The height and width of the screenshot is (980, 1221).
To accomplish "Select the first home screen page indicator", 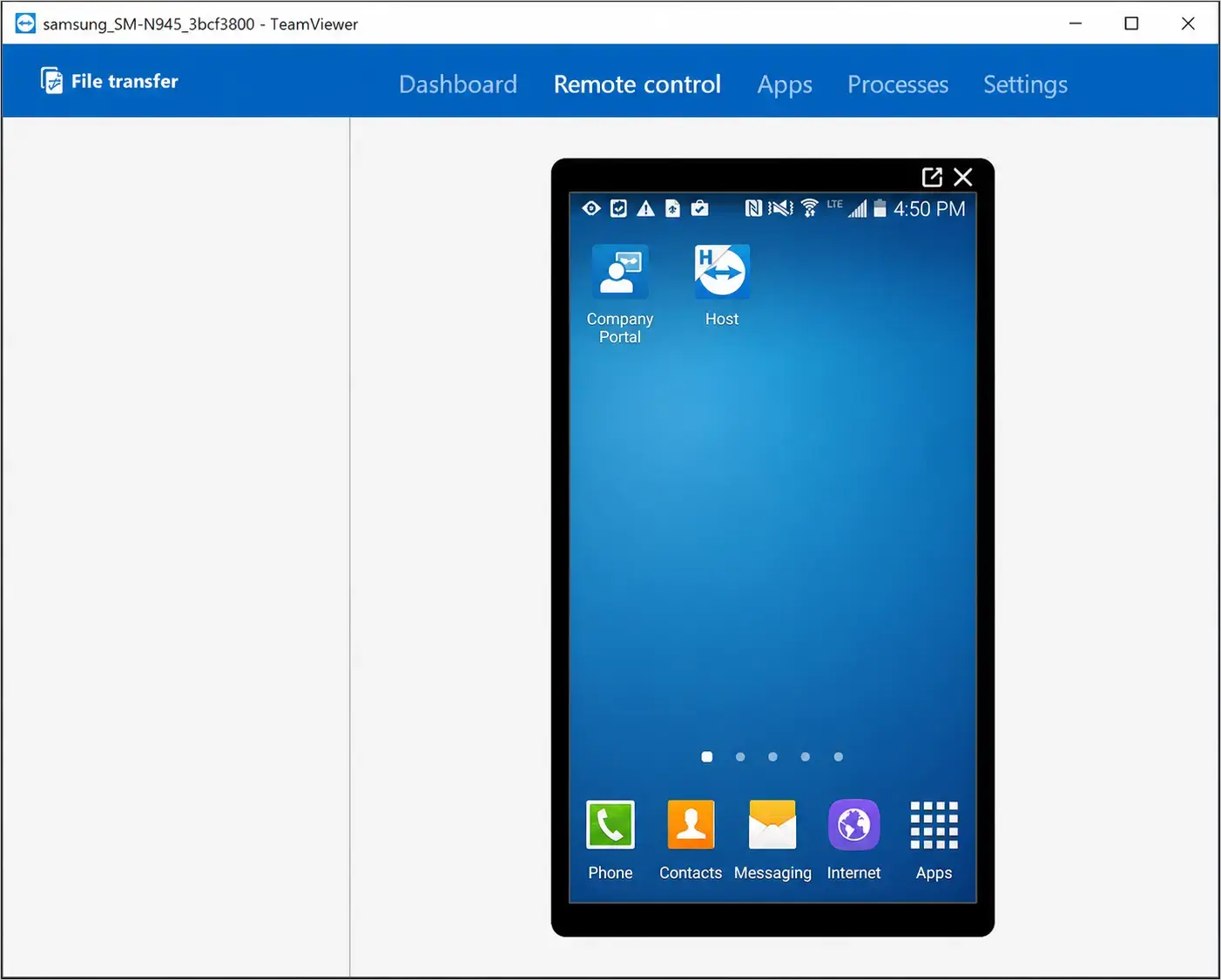I will [x=707, y=757].
